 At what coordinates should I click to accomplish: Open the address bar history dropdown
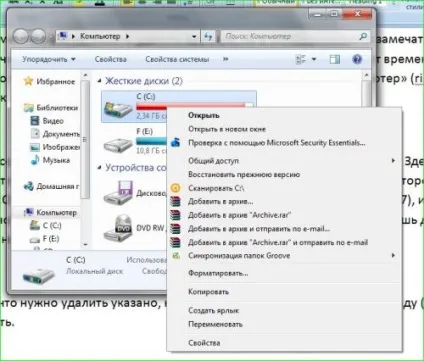(194, 36)
